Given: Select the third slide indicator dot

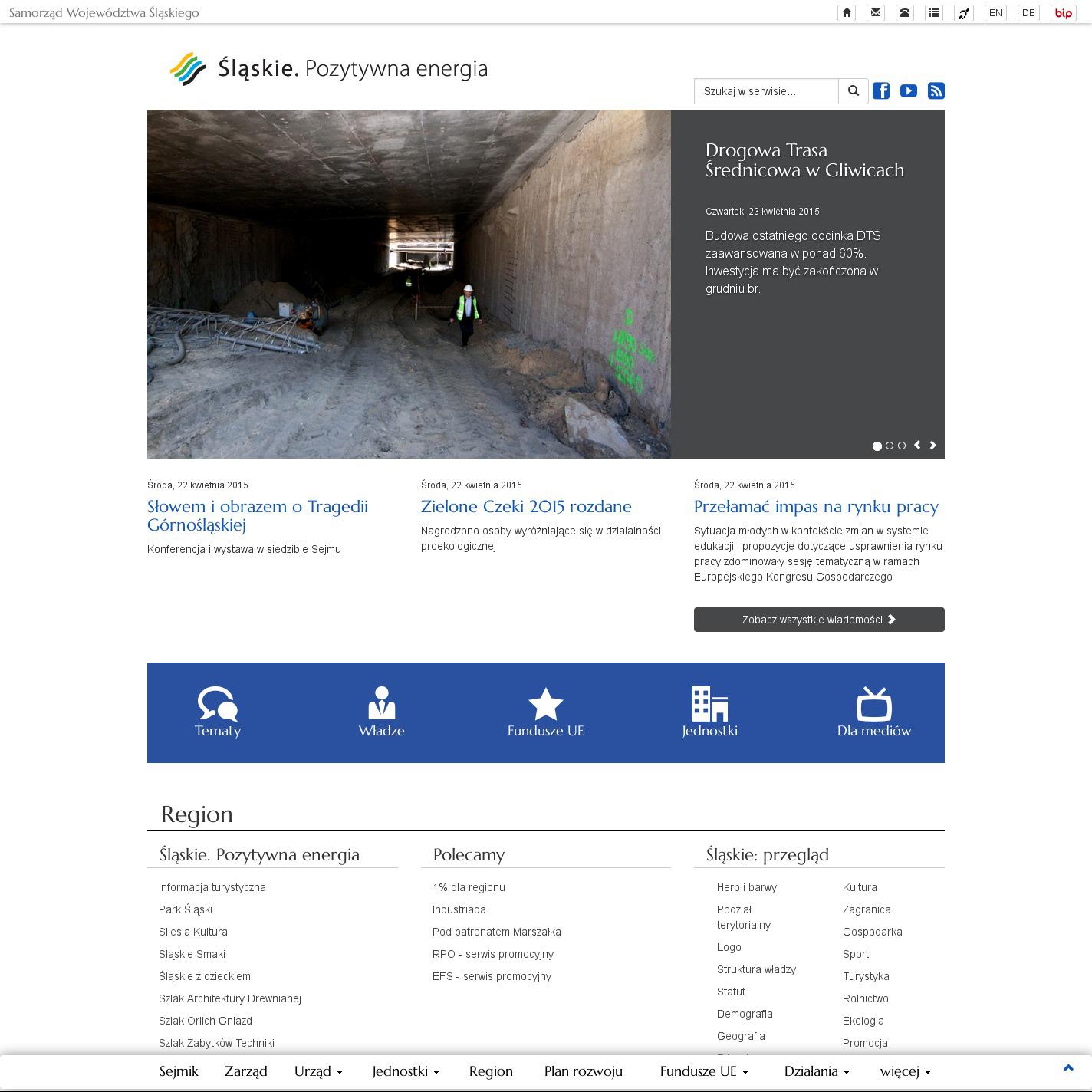Looking at the screenshot, I should point(902,446).
